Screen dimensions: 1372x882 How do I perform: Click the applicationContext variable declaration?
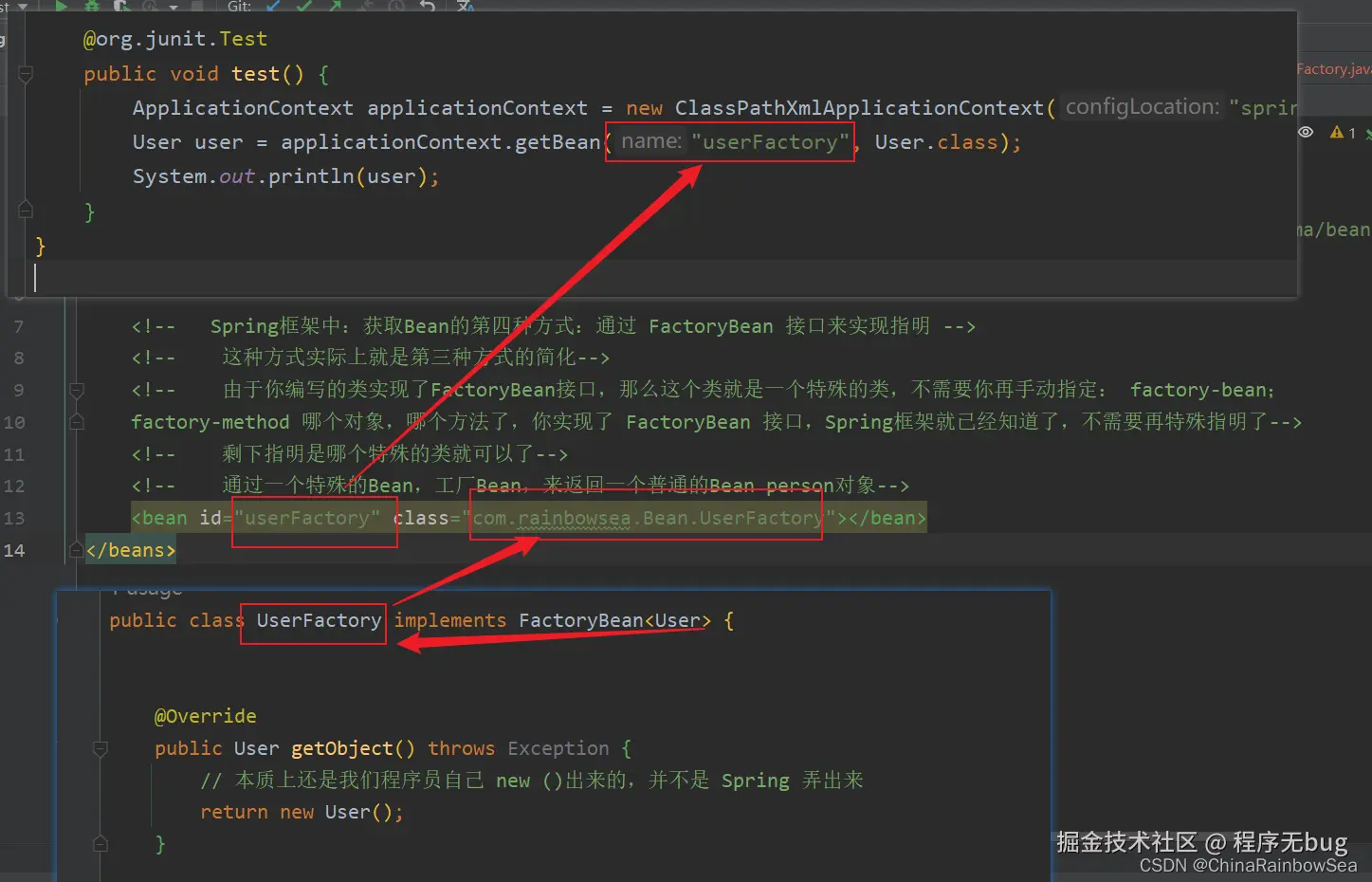click(477, 108)
